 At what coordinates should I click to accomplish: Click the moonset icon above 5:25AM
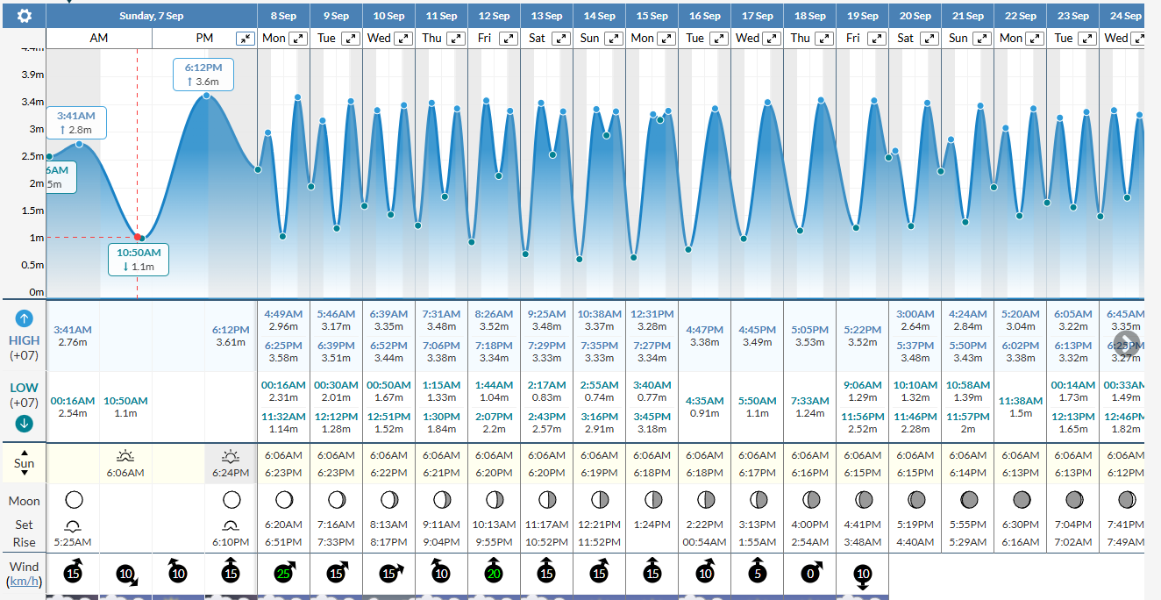pyautogui.click(x=73, y=525)
